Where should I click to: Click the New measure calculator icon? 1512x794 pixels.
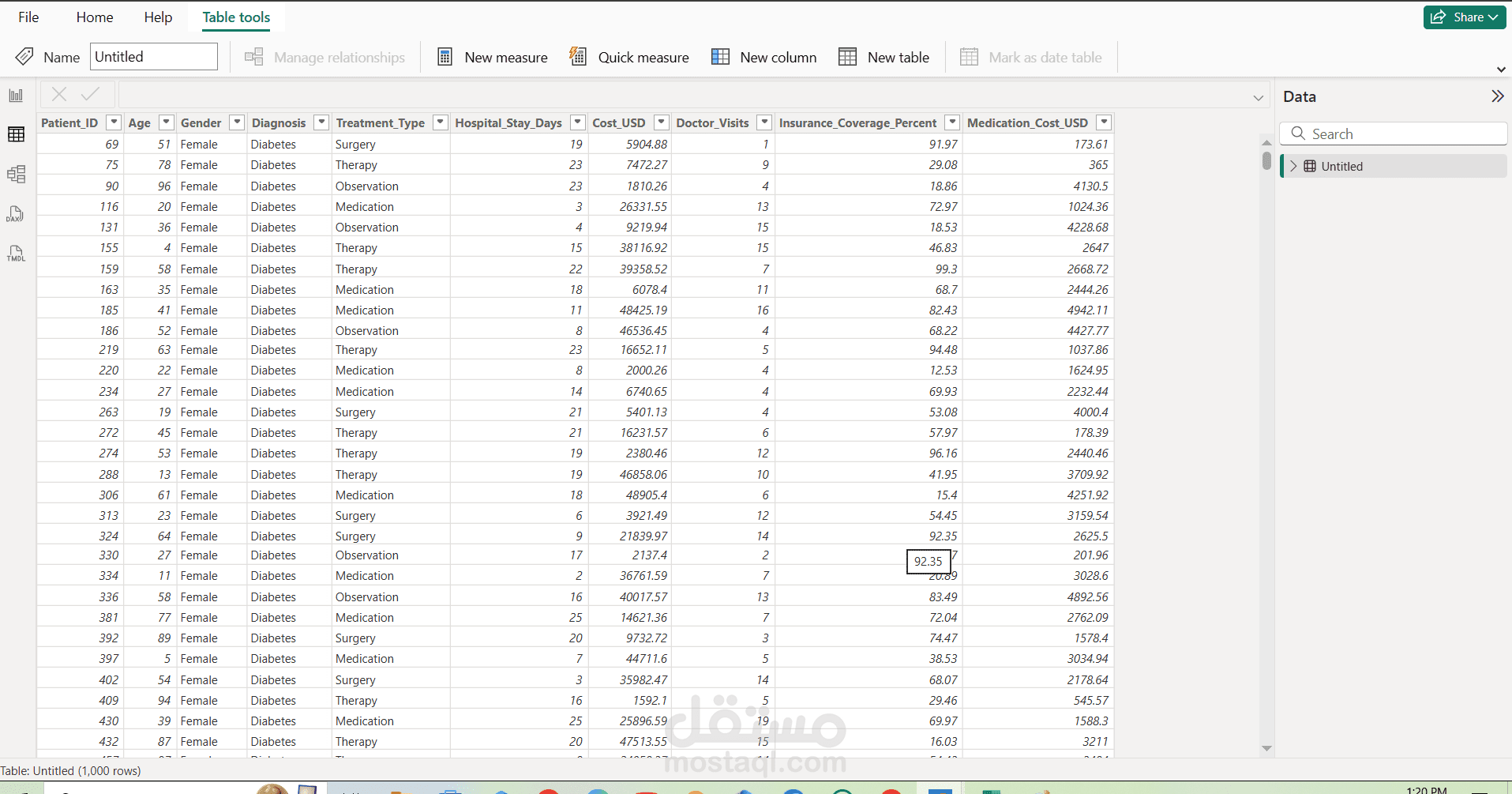tap(445, 57)
